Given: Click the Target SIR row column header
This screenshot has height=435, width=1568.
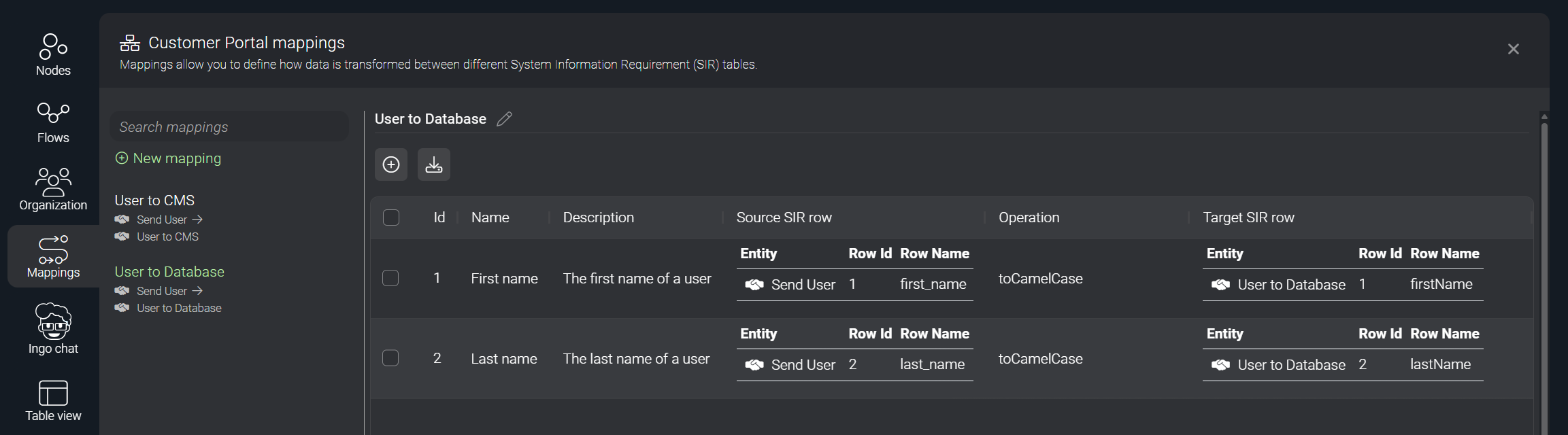Looking at the screenshot, I should (1249, 217).
